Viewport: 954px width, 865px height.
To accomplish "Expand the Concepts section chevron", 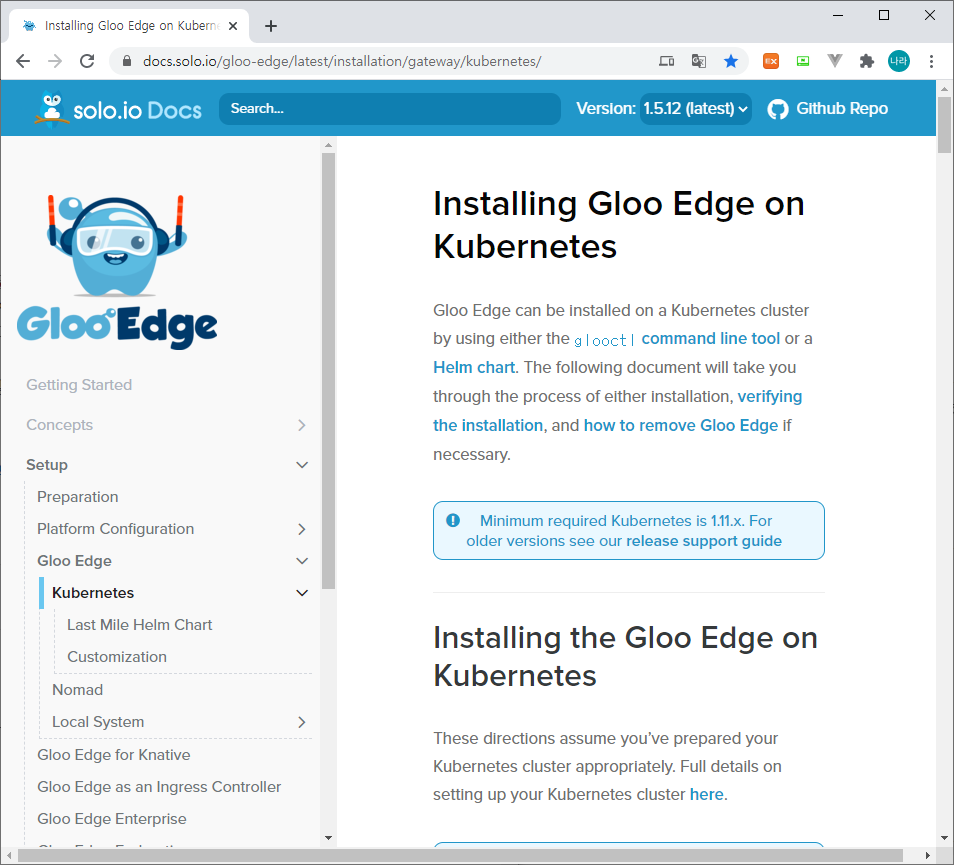I will click(x=302, y=425).
